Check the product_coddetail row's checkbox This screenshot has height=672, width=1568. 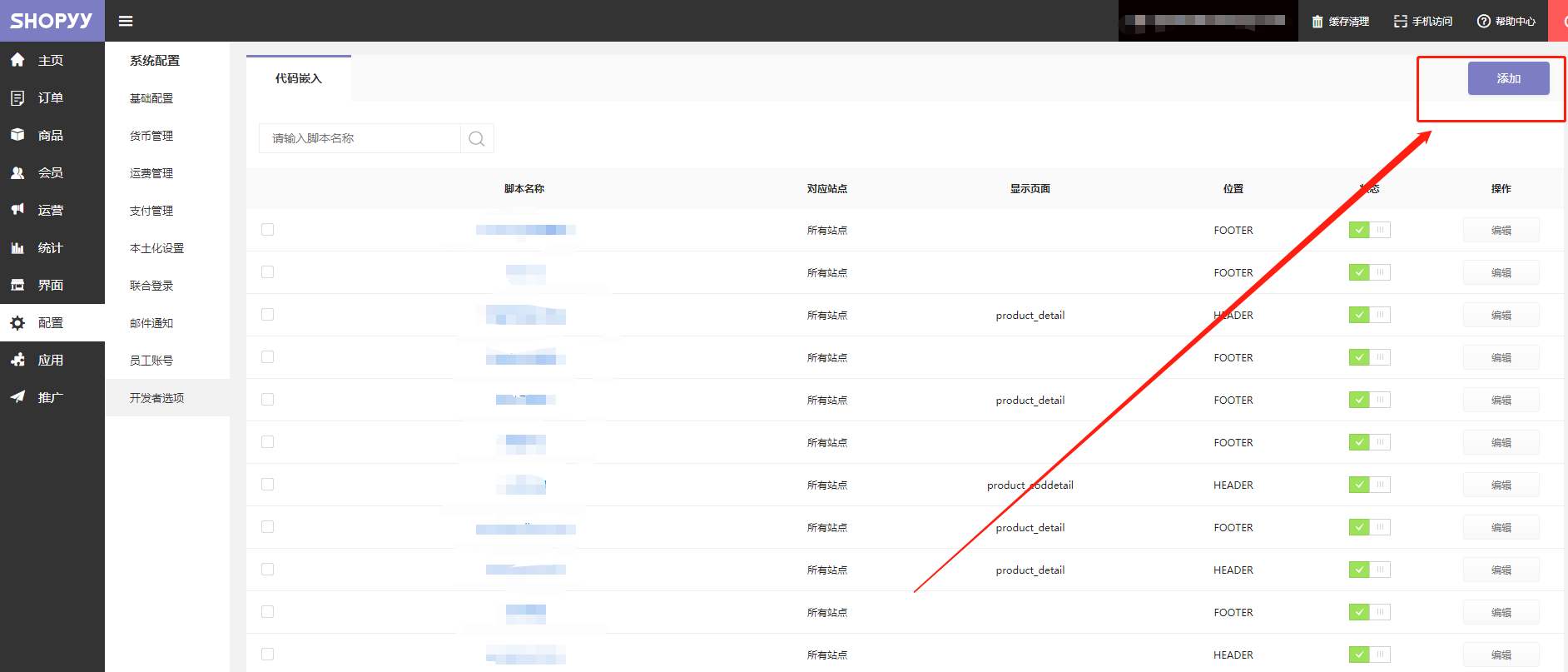267,484
